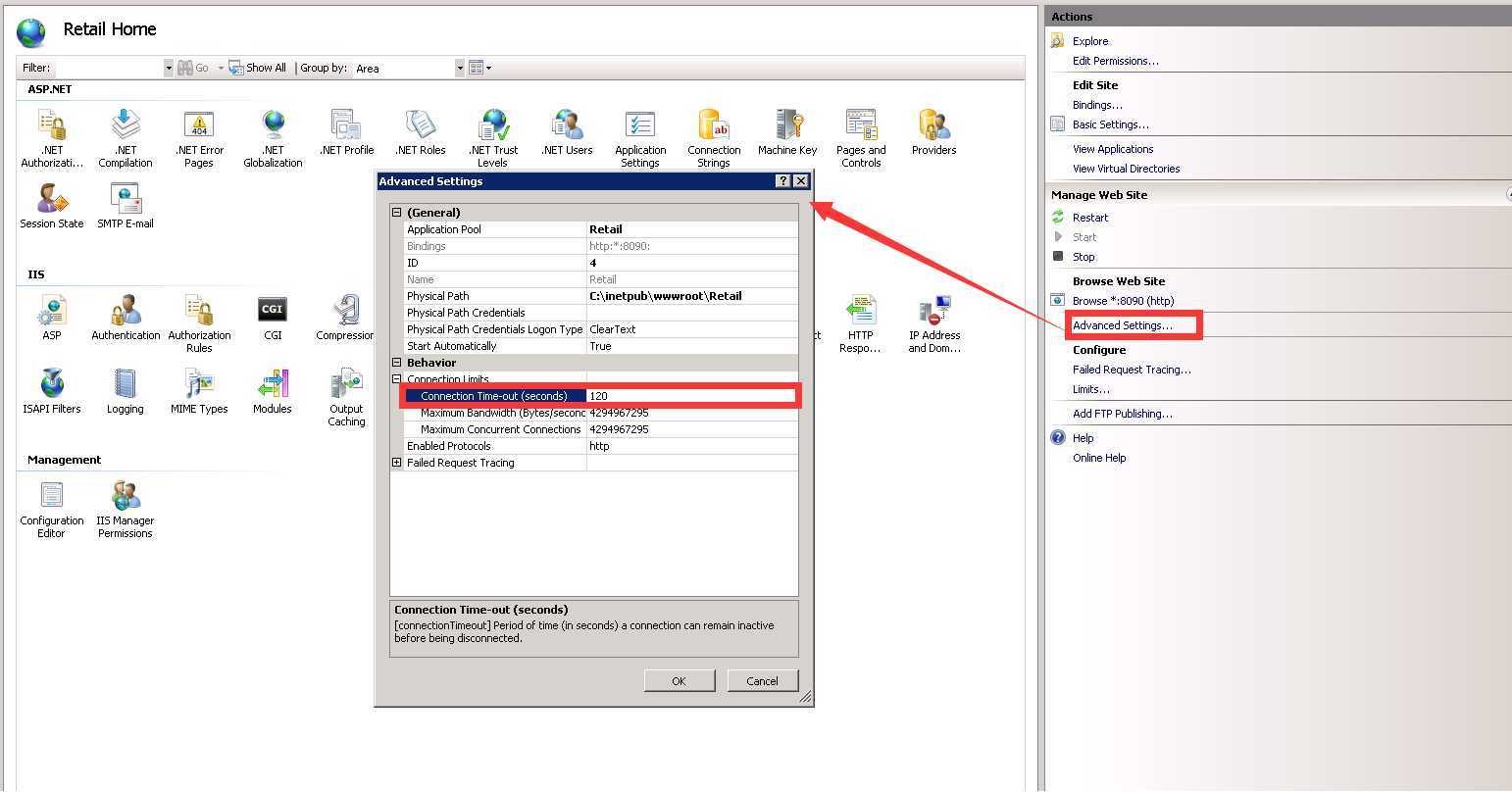The width and height of the screenshot is (1512, 792).
Task: Select the Enabled Protocols property row
Action: [x=594, y=446]
